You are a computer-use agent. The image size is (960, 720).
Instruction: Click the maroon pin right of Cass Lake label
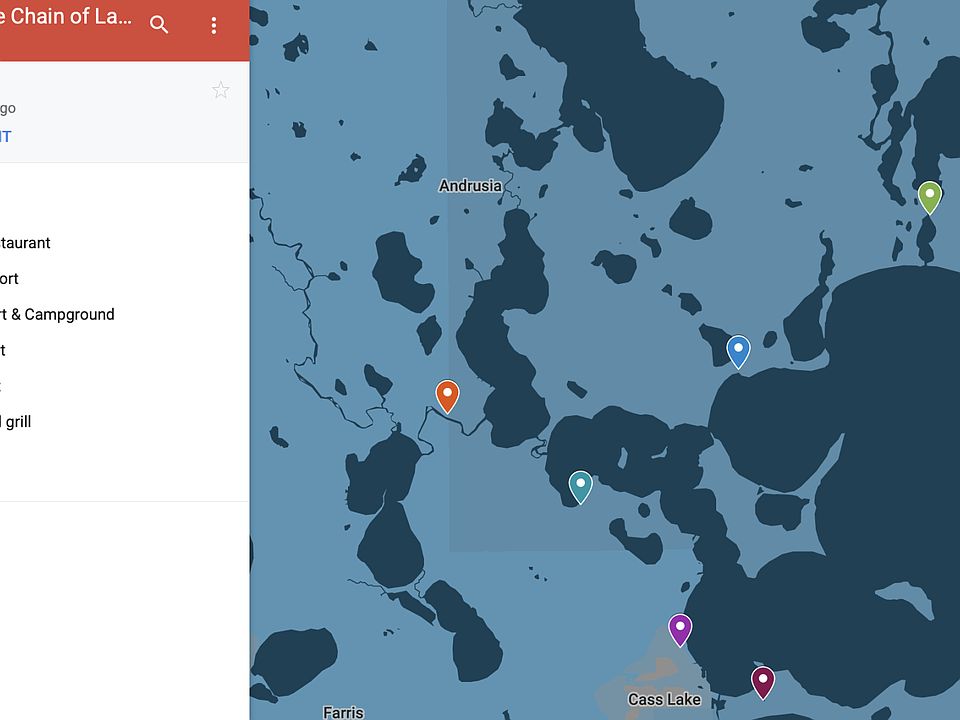763,681
